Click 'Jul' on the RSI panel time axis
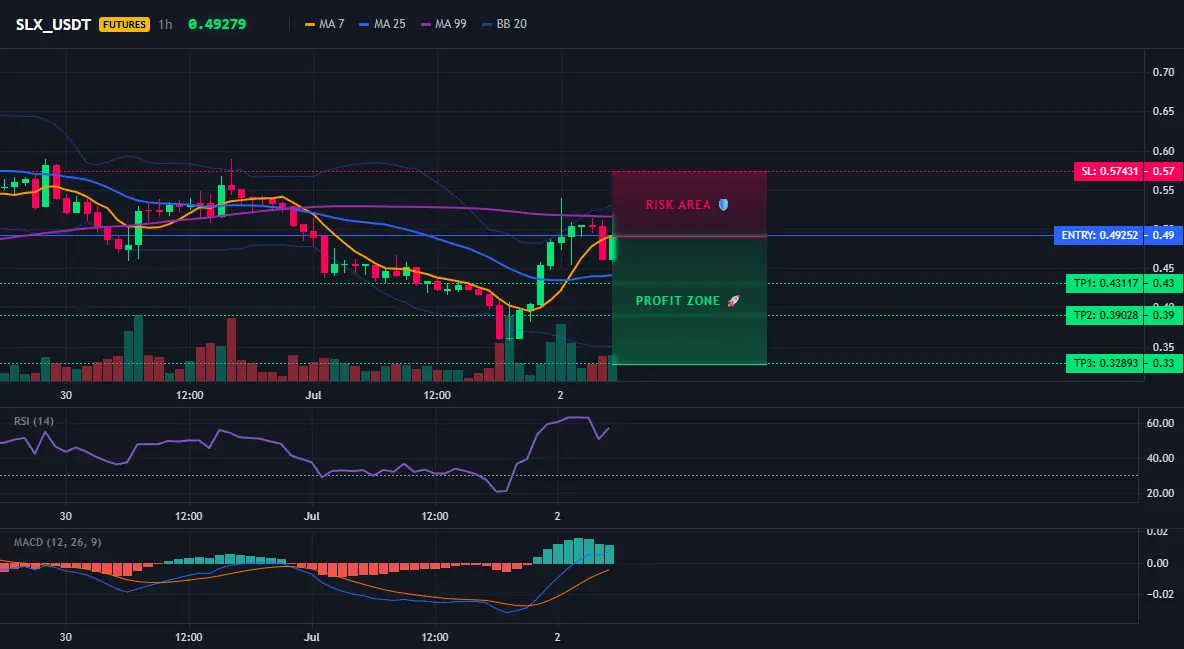1184x649 pixels. 311,516
